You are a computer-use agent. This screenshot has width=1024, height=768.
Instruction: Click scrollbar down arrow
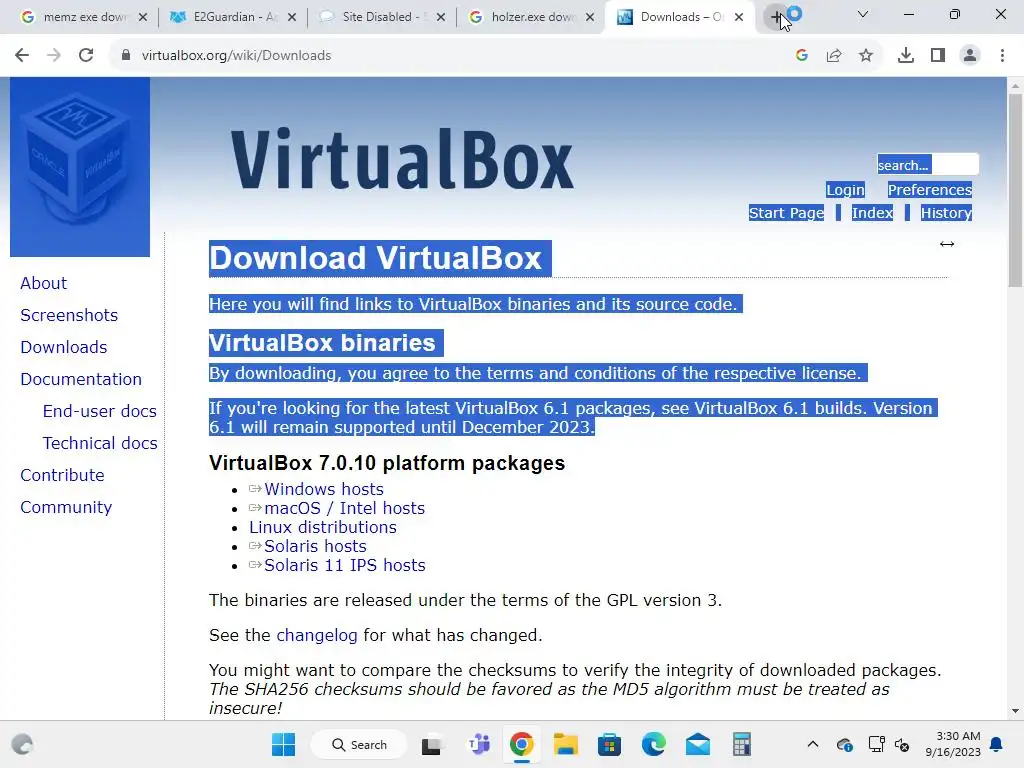coord(1015,711)
